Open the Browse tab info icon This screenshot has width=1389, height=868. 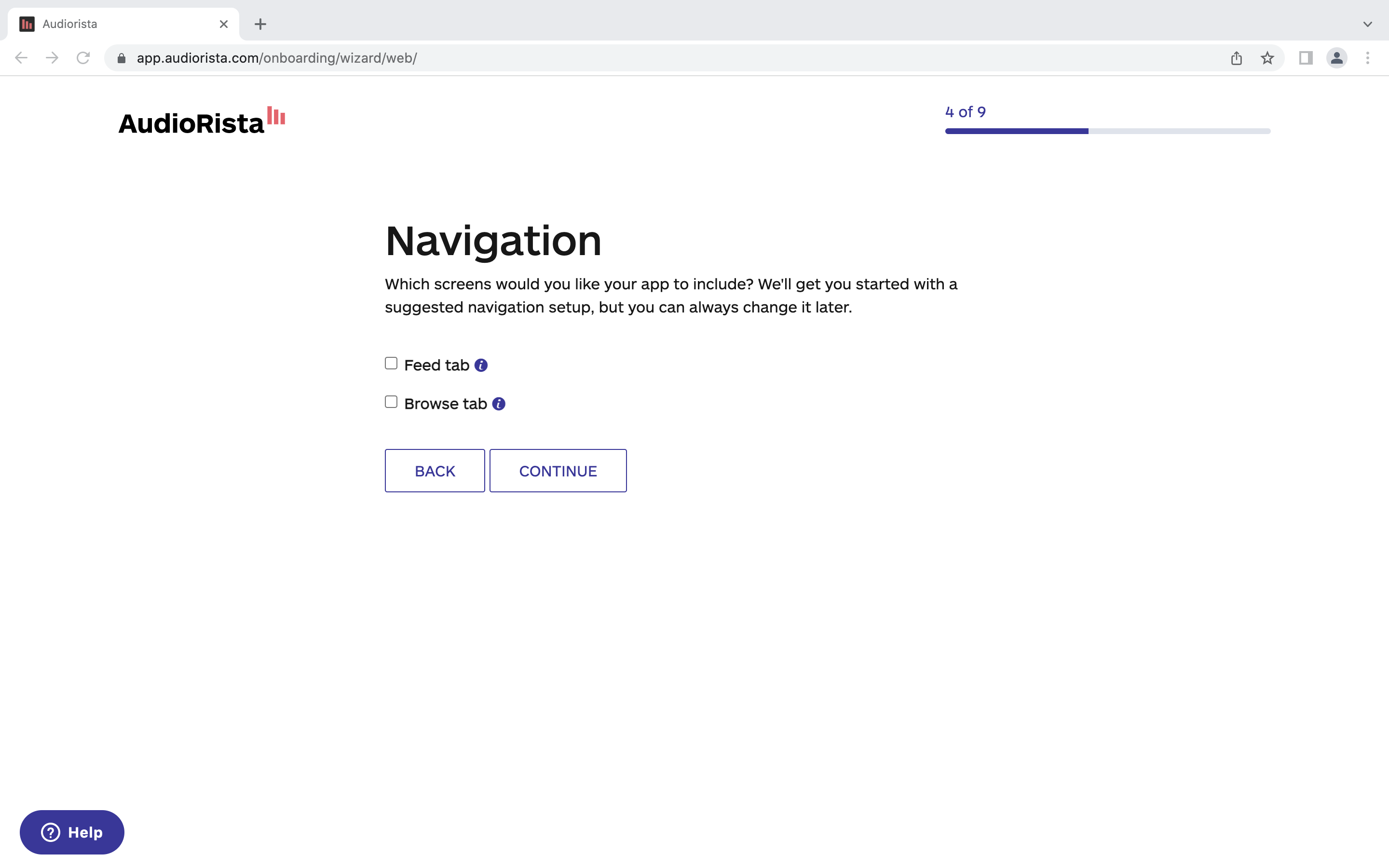pyautogui.click(x=499, y=404)
